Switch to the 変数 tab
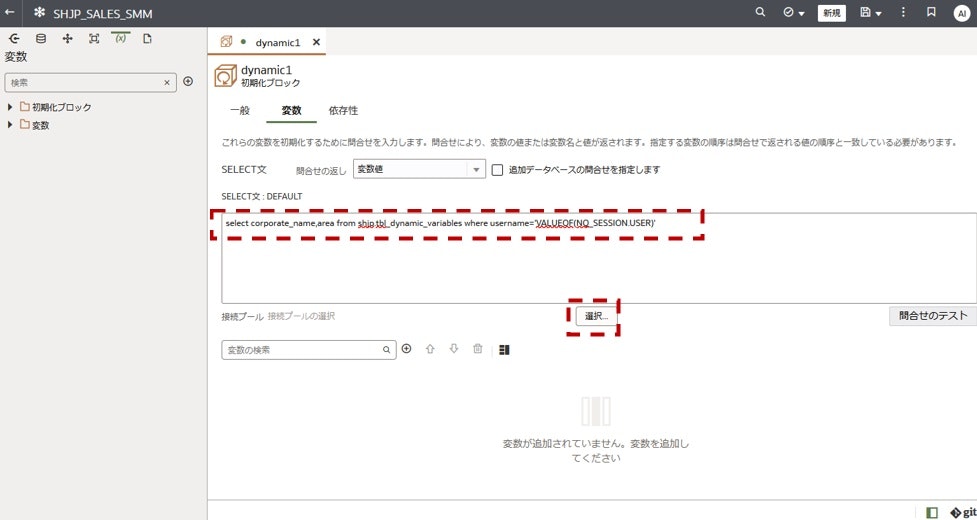The height and width of the screenshot is (520, 977). [x=292, y=111]
